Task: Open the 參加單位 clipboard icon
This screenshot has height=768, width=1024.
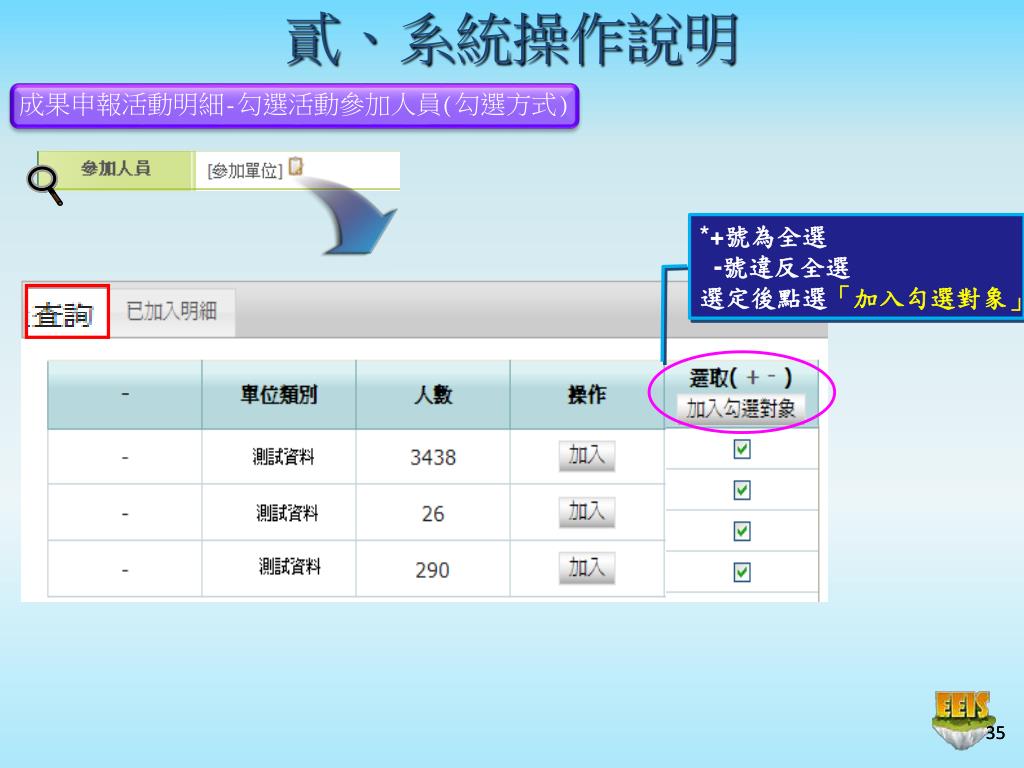Action: [x=296, y=166]
